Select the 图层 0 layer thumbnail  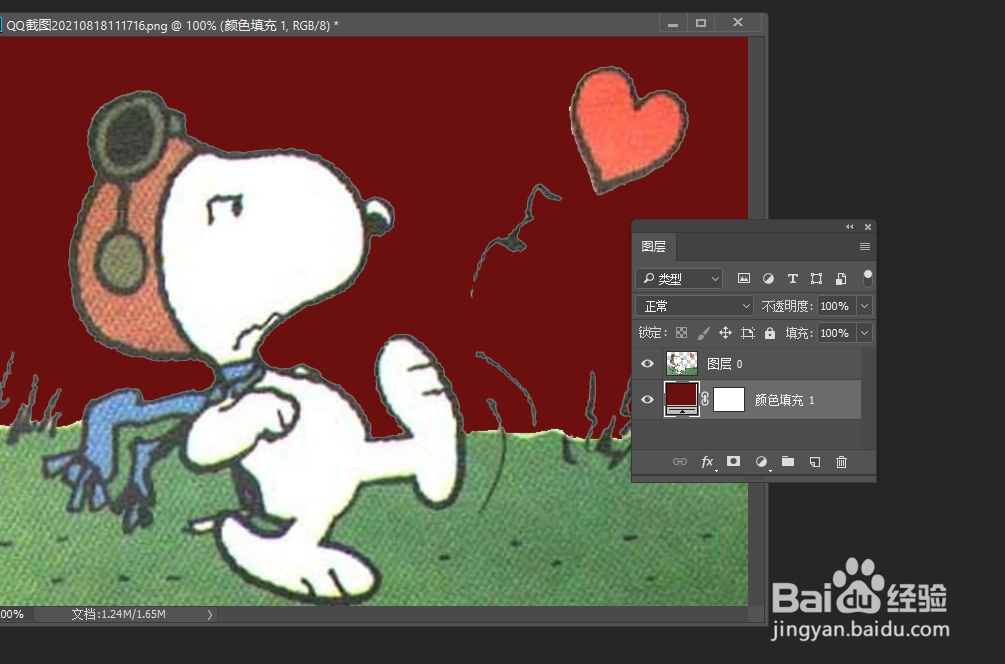[681, 363]
